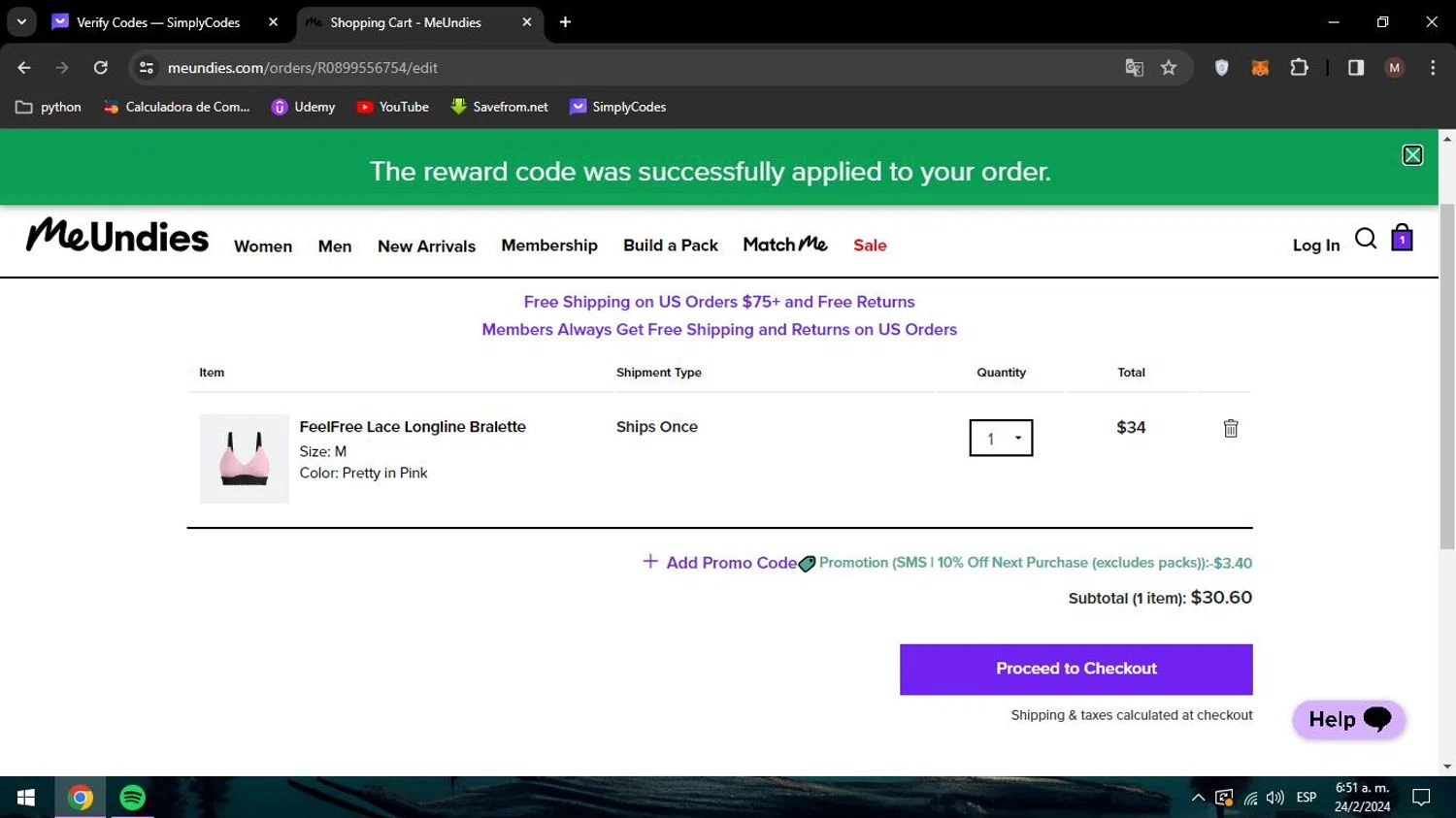Open the Sale section

870,245
